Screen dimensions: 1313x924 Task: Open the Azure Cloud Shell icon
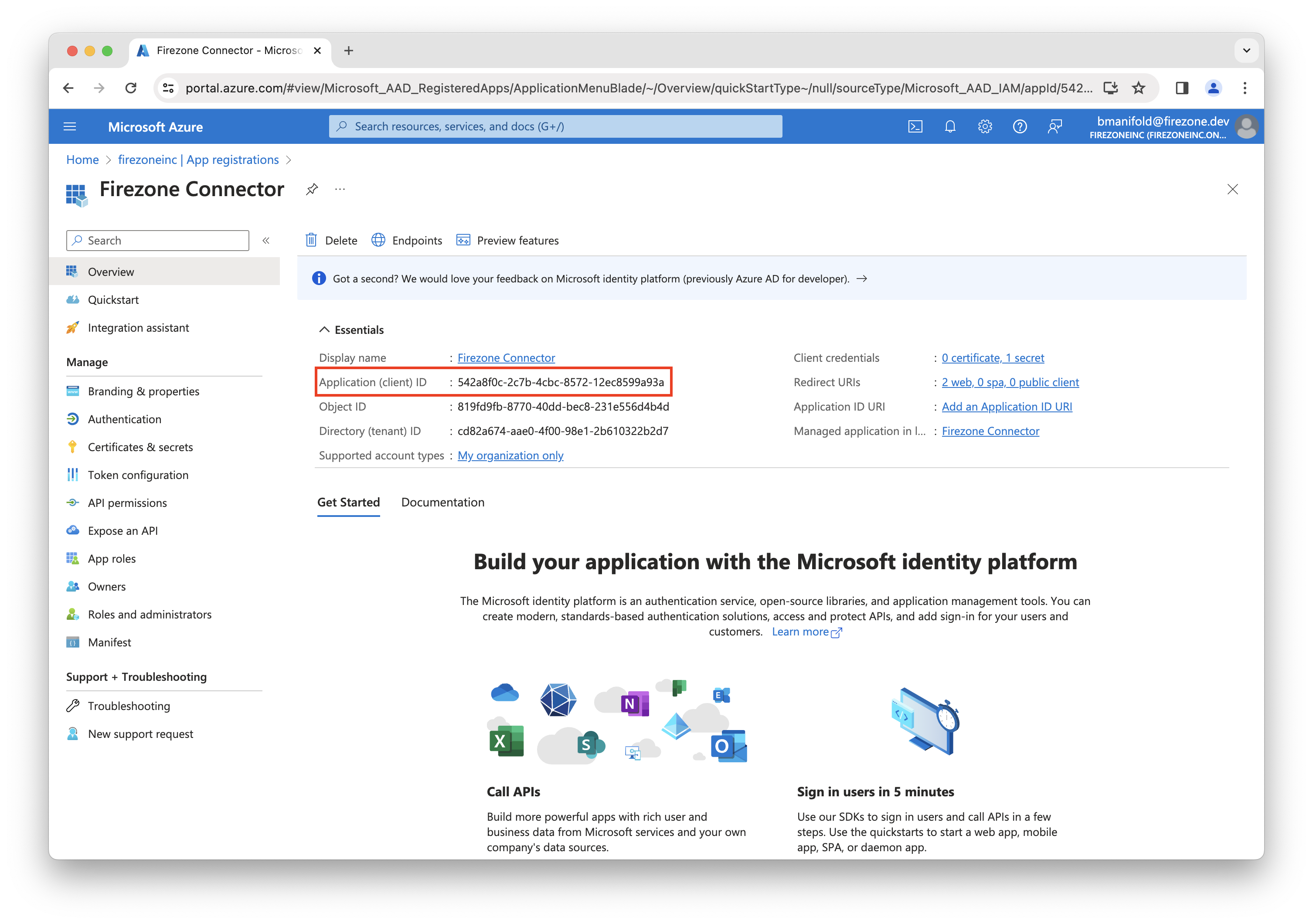(x=915, y=126)
